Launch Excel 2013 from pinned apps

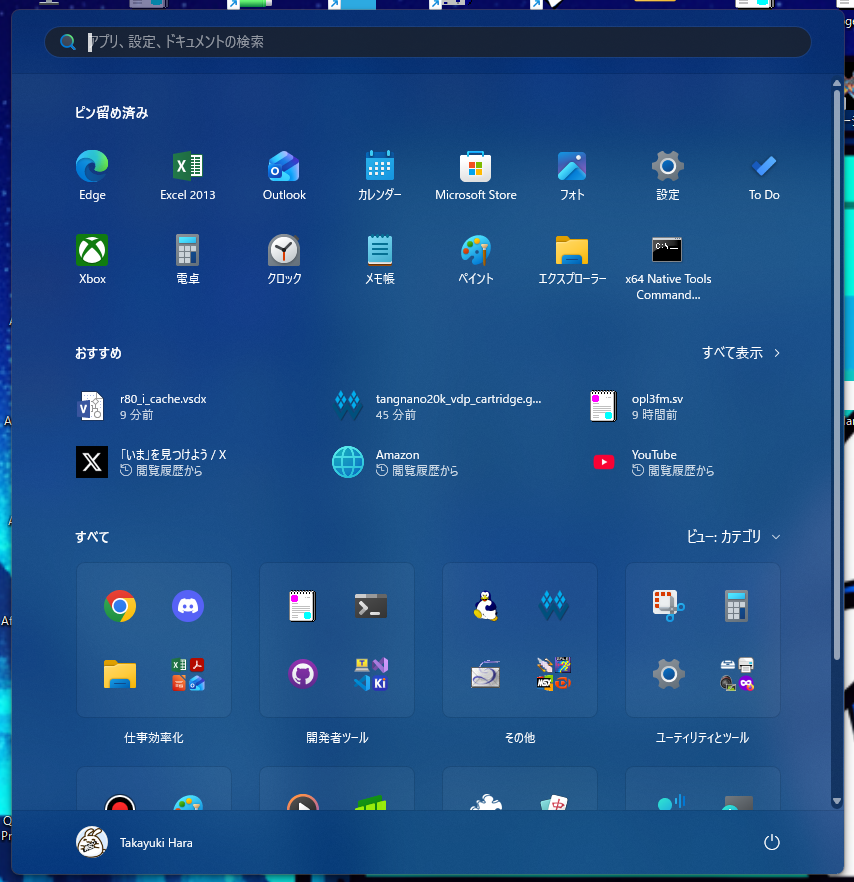point(187,176)
